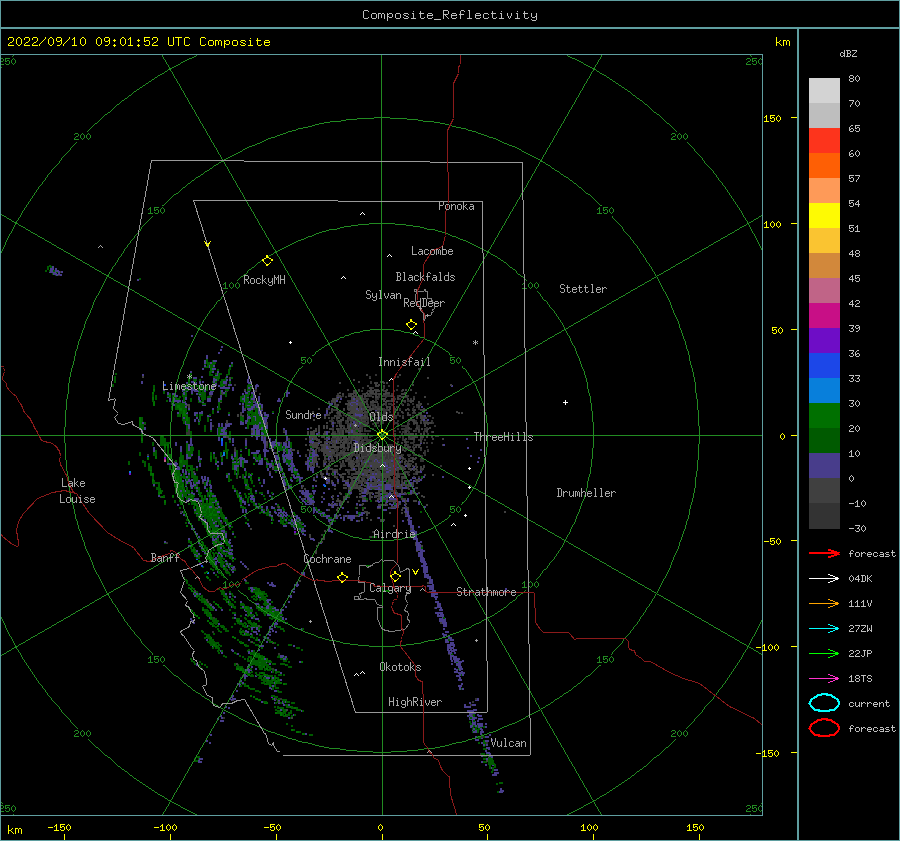Click the Composite_Reflectivity title
This screenshot has height=841, width=900.
click(x=449, y=15)
